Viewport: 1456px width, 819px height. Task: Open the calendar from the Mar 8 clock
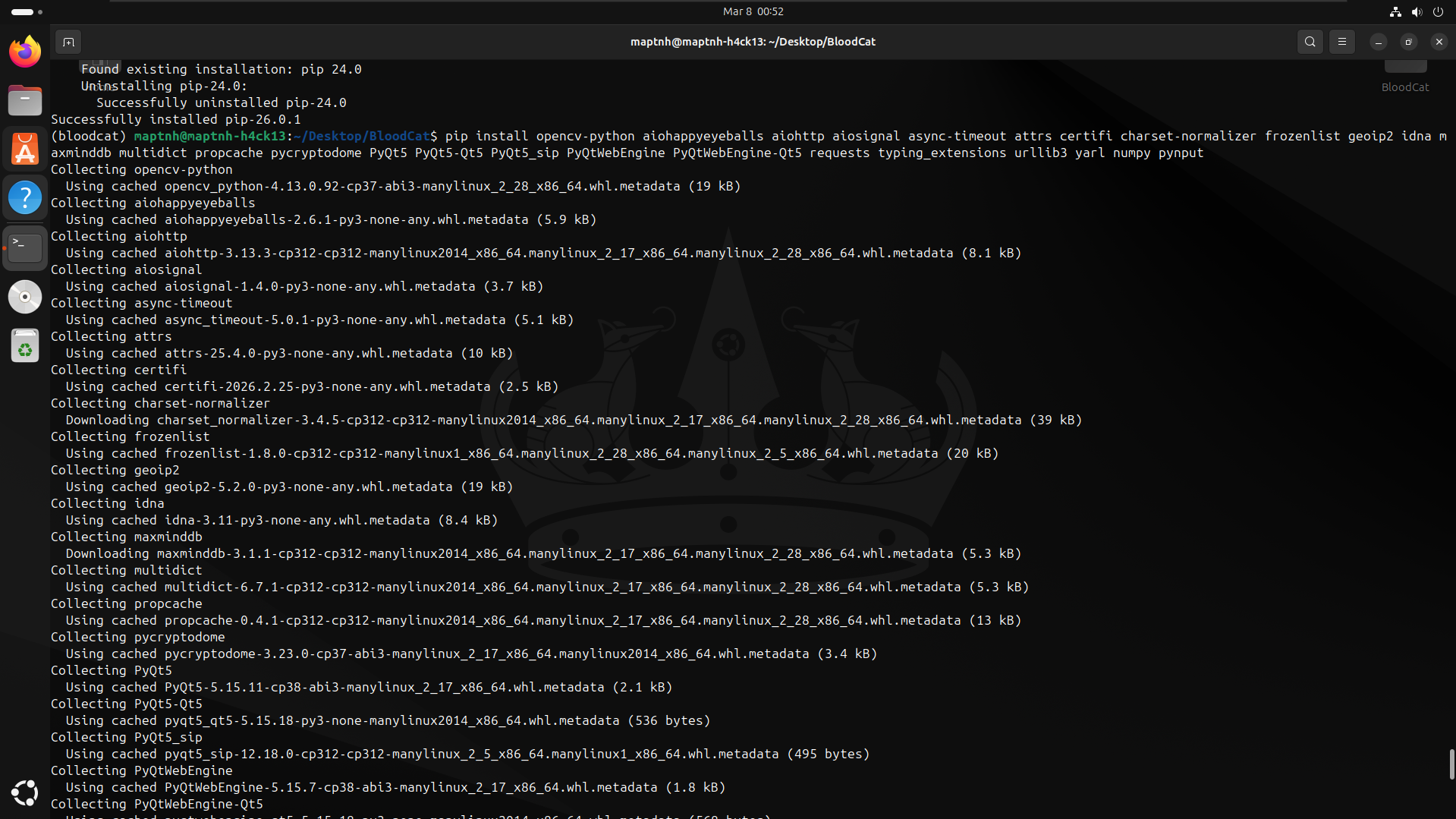(x=753, y=11)
